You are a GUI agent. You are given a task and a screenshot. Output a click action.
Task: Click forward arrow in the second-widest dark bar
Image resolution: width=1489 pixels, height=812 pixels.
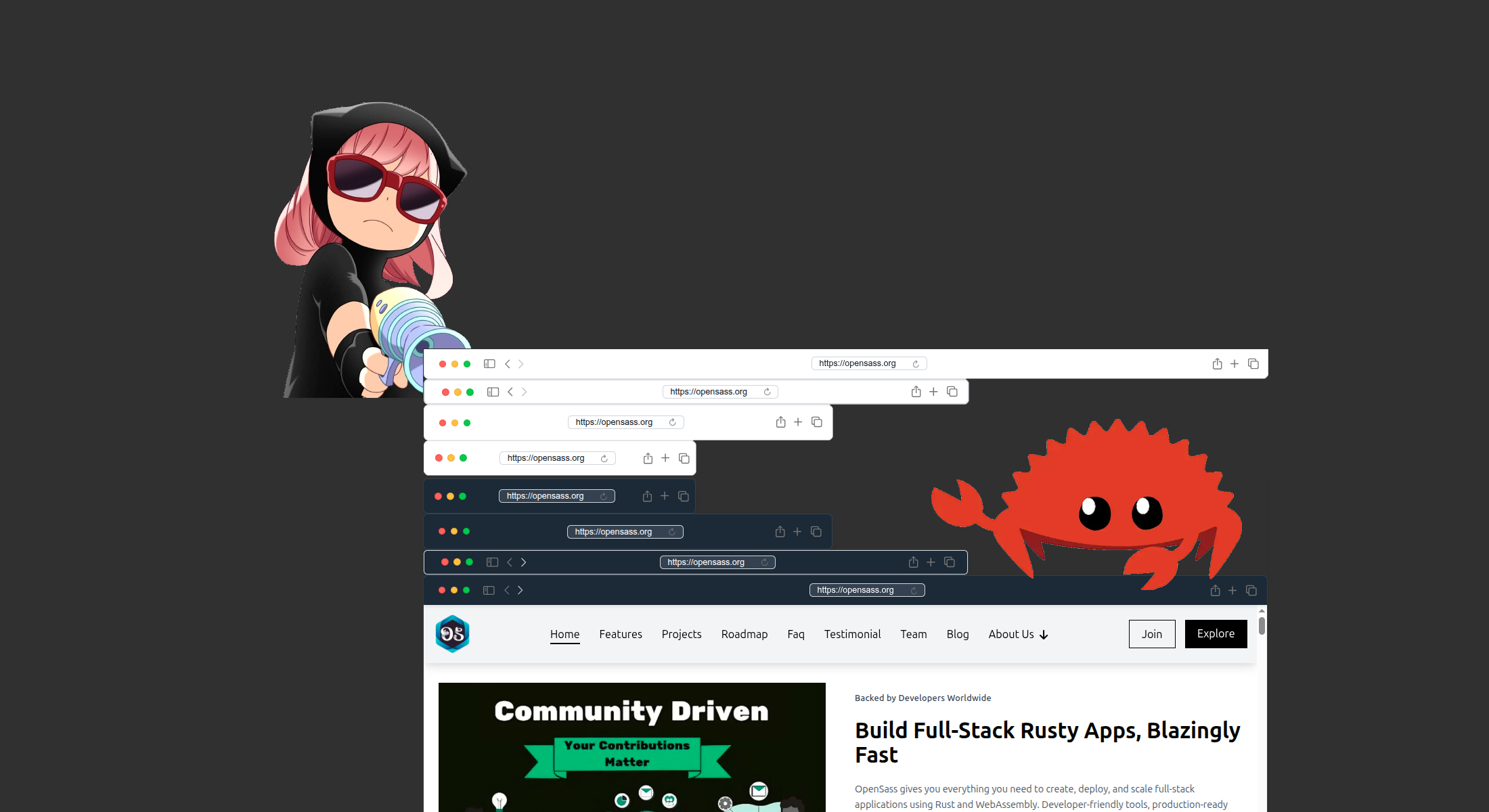[x=523, y=562]
